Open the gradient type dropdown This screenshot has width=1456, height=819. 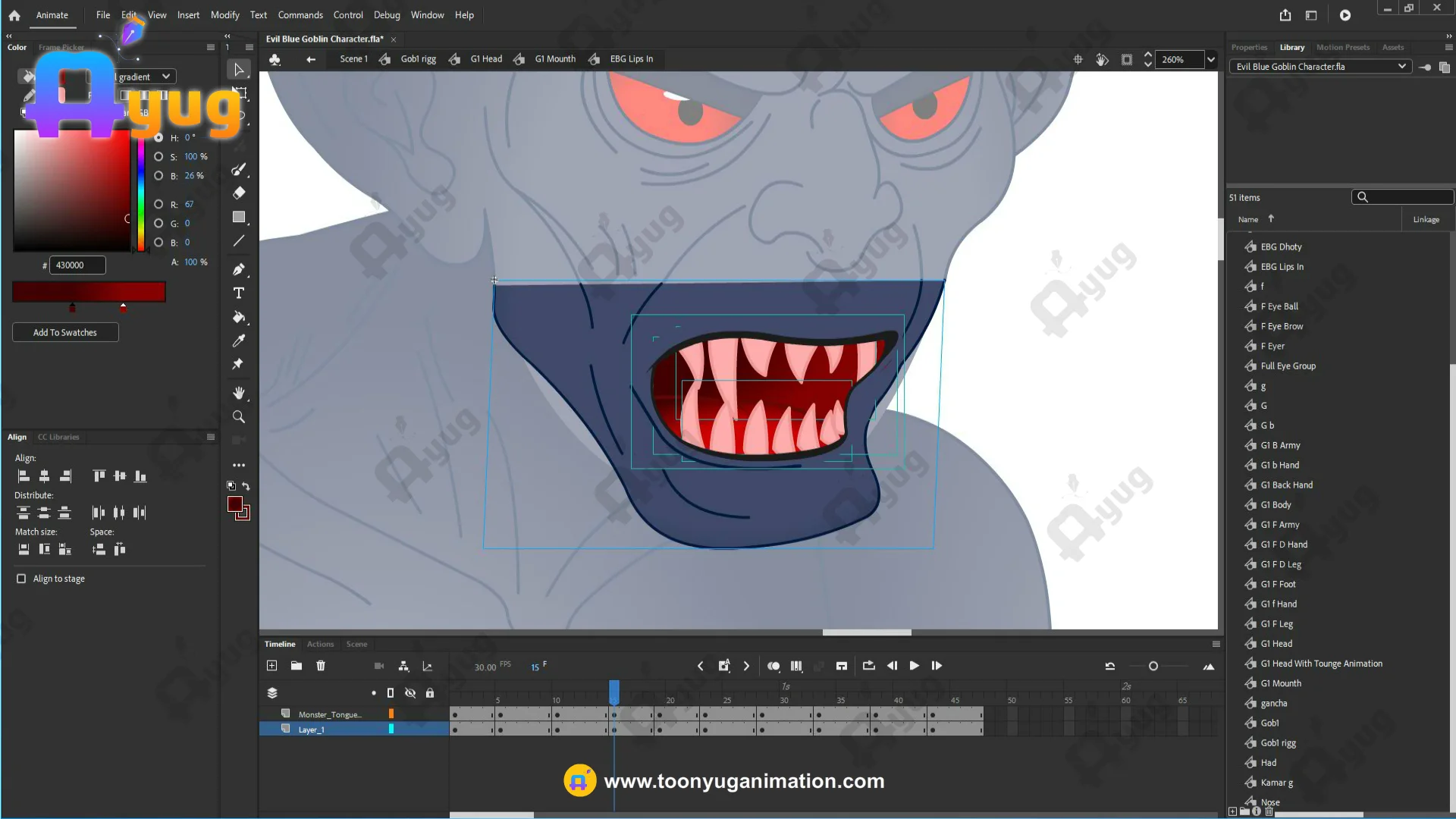coord(165,77)
